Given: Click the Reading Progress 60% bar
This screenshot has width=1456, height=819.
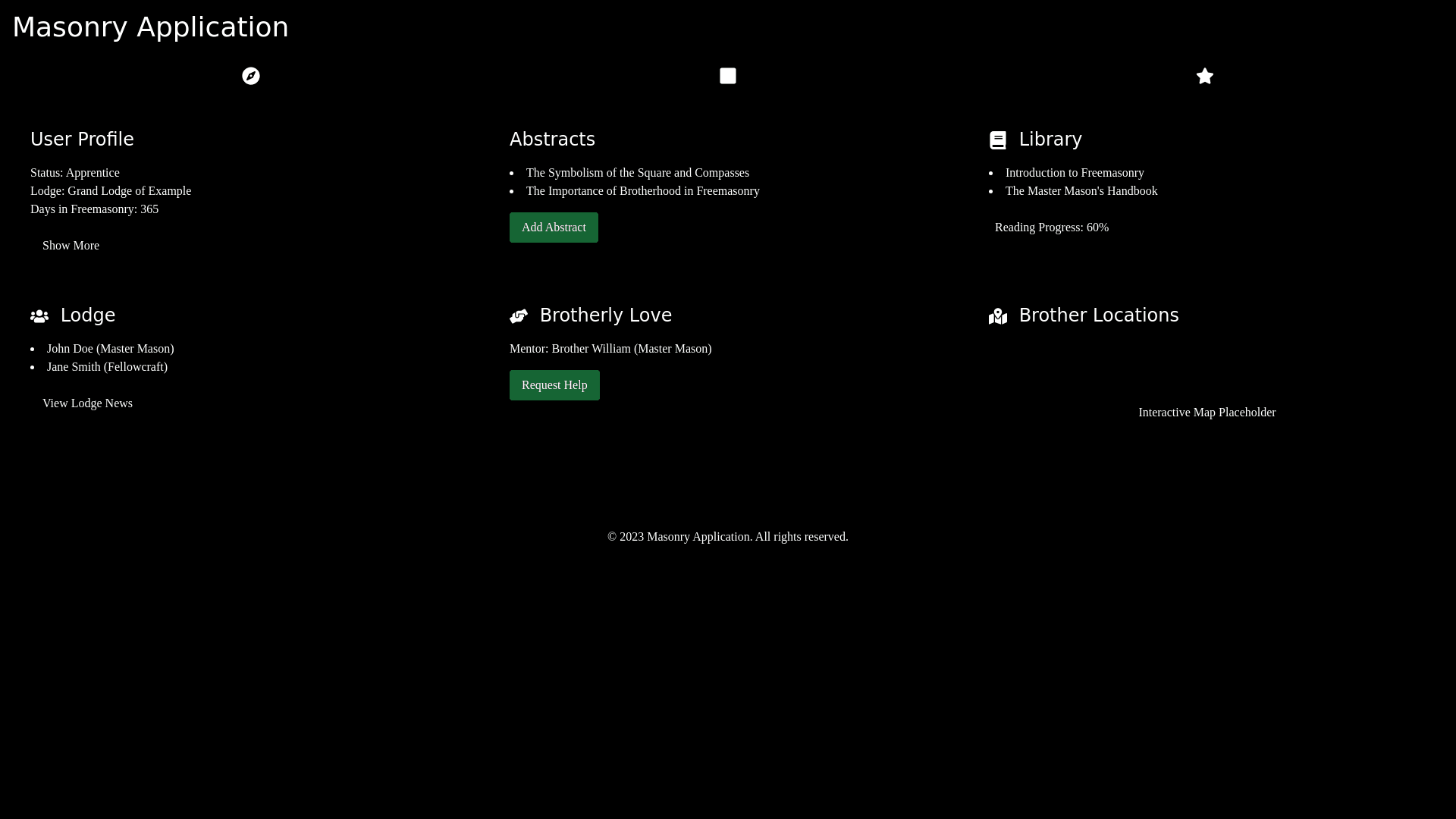Looking at the screenshot, I should point(1051,227).
